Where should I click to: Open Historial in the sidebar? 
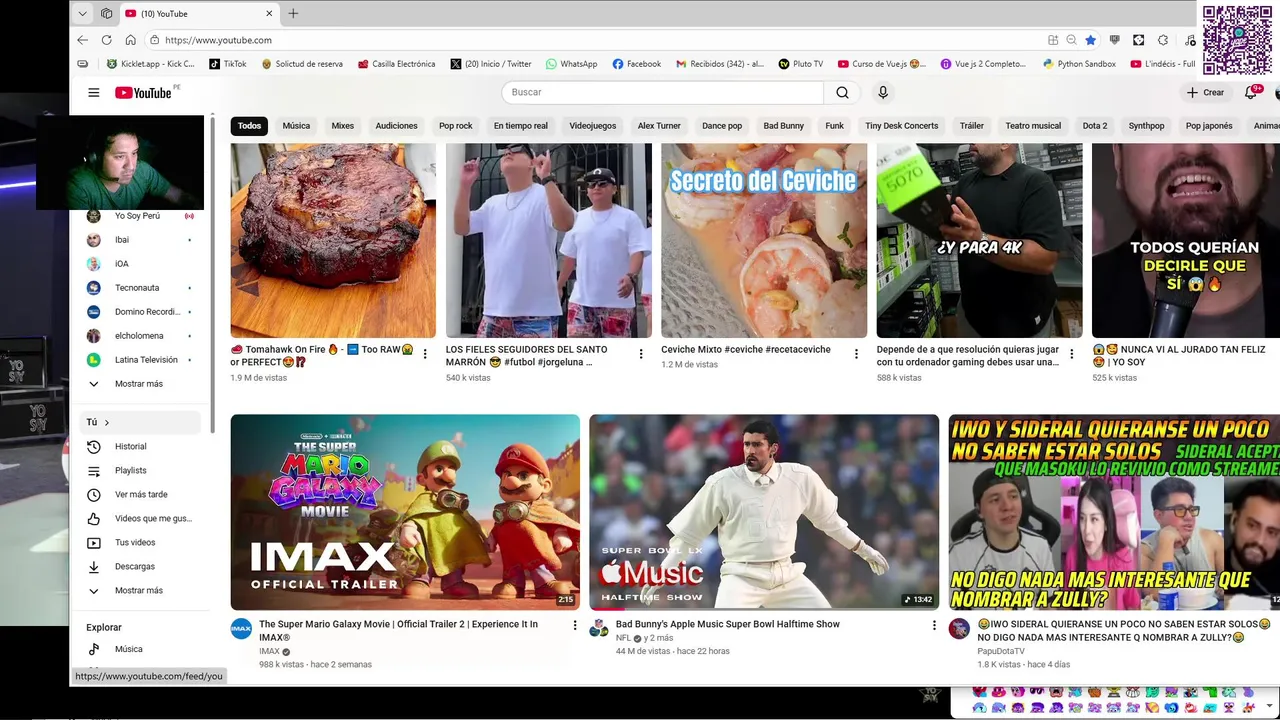coord(140,447)
